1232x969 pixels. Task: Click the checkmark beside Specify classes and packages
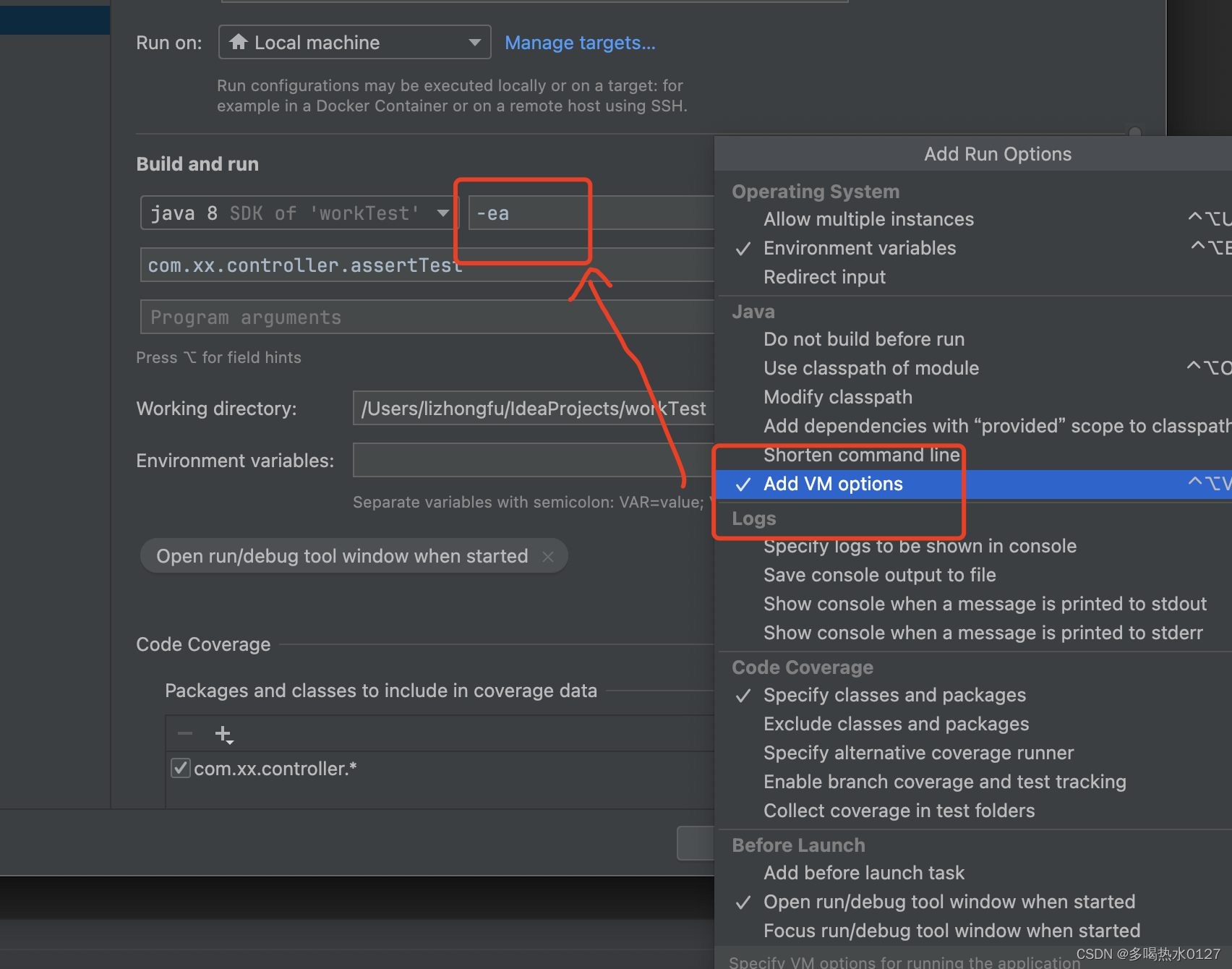pos(743,696)
